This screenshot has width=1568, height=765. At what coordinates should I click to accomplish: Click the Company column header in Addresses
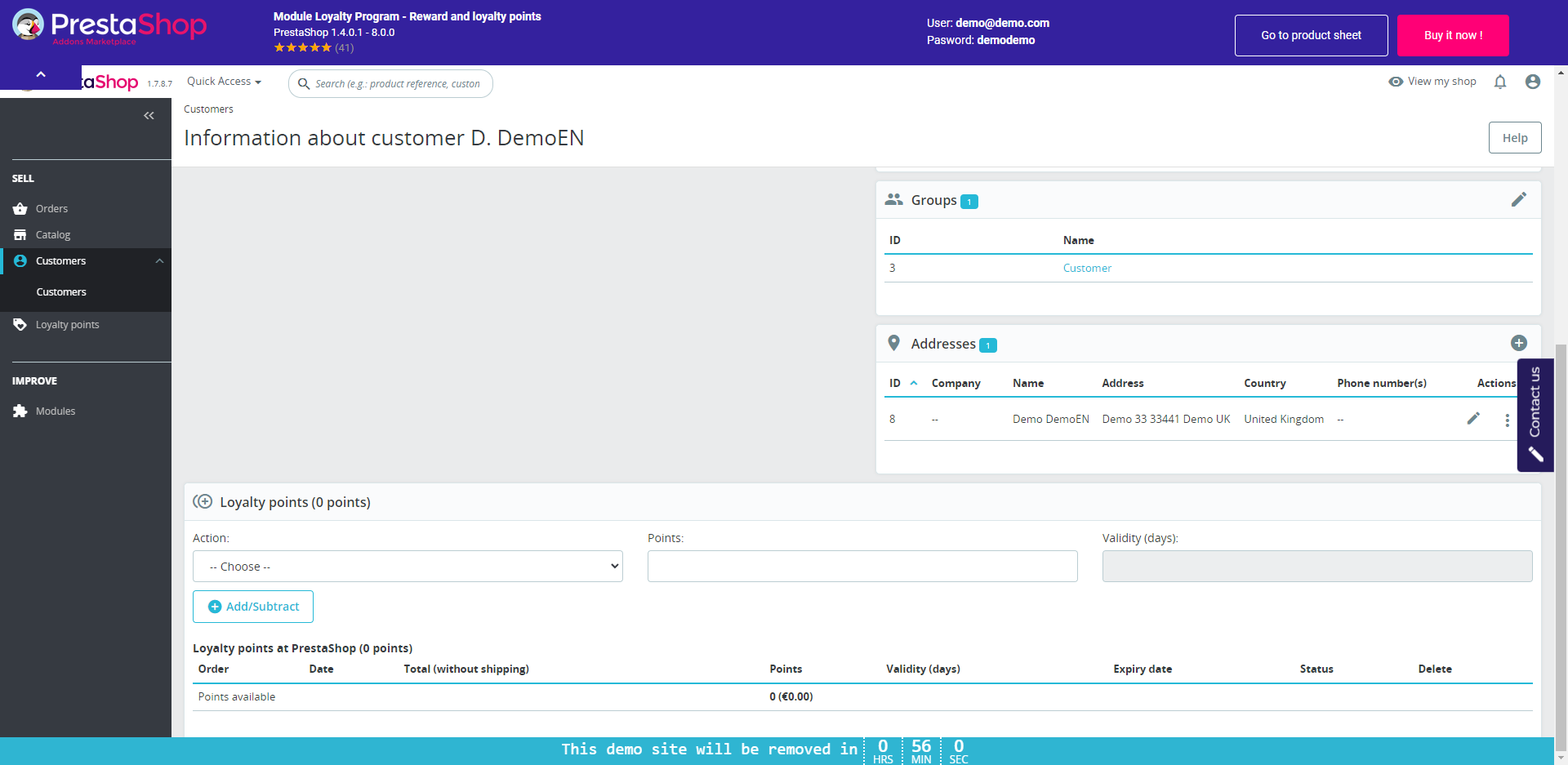click(955, 383)
